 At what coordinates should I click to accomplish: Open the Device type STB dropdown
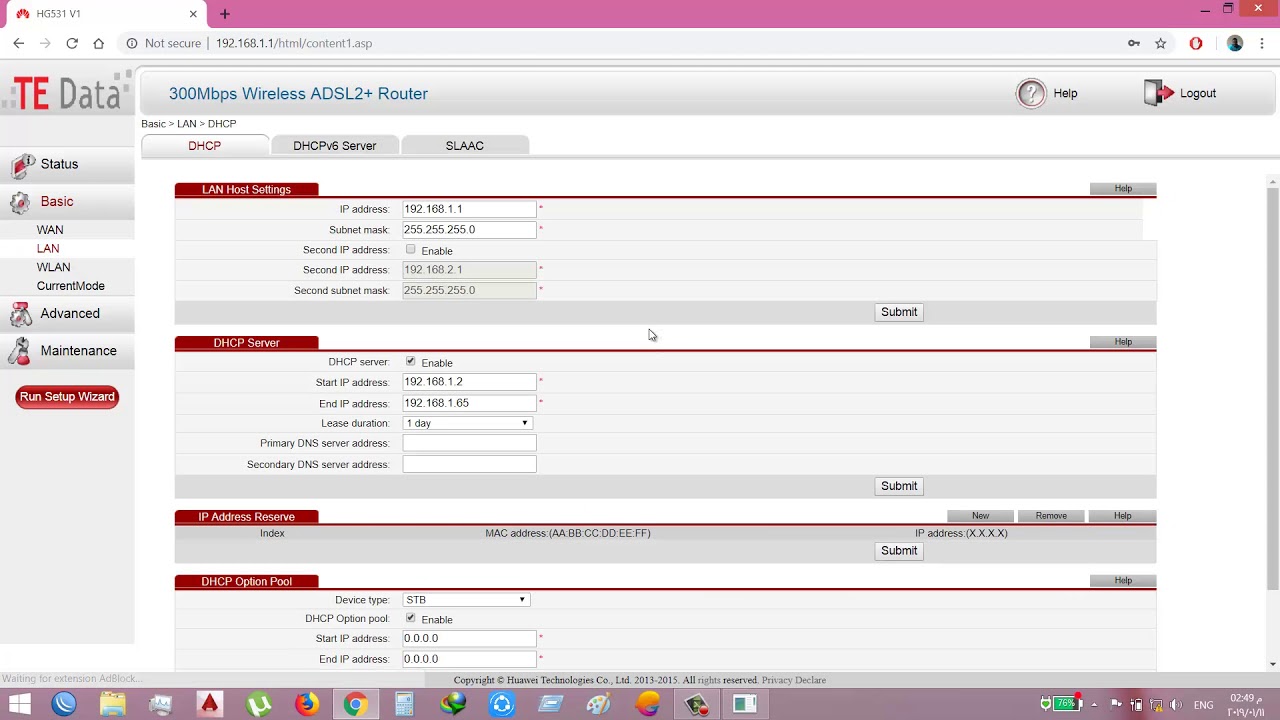click(x=466, y=600)
